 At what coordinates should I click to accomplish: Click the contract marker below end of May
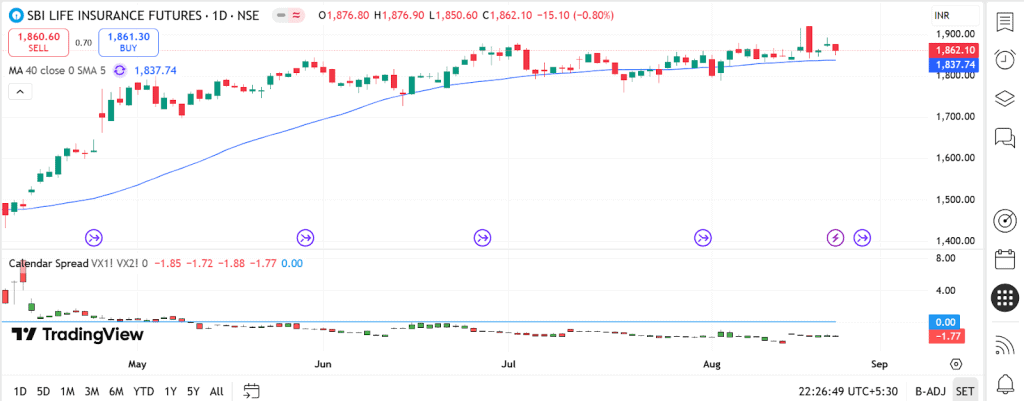pyautogui.click(x=305, y=238)
